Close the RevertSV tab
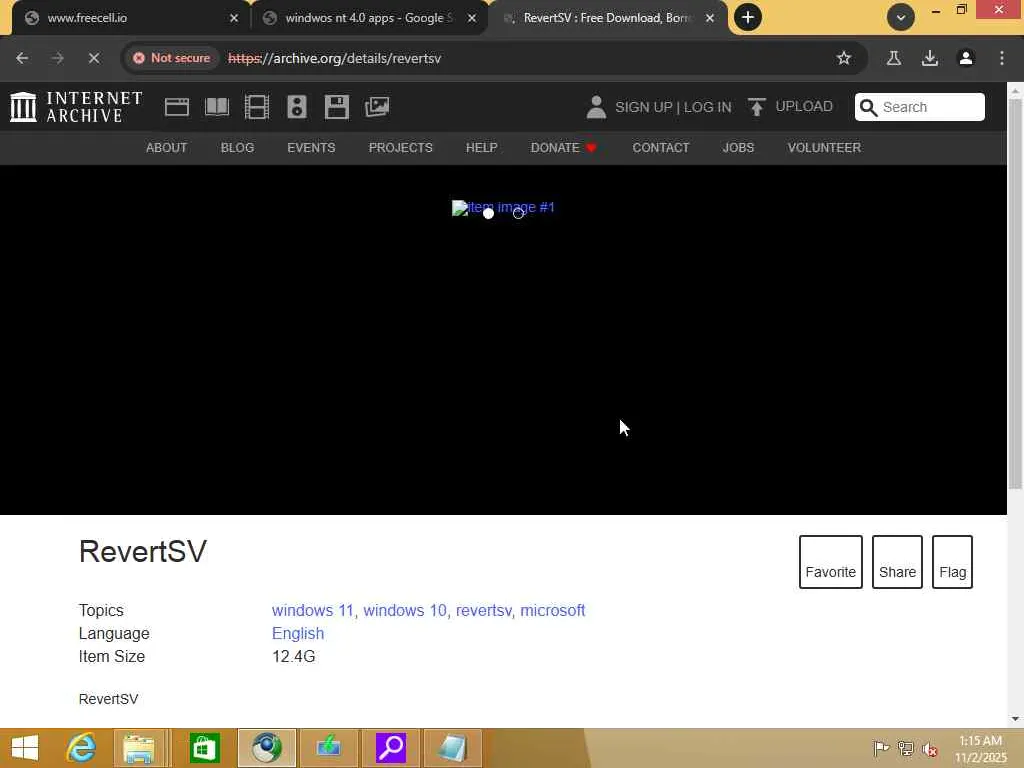Viewport: 1024px width, 768px height. (x=710, y=18)
